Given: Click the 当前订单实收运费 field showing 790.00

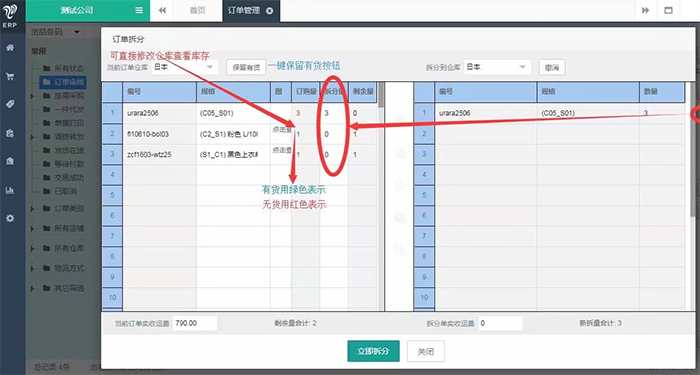Looking at the screenshot, I should click(x=195, y=323).
